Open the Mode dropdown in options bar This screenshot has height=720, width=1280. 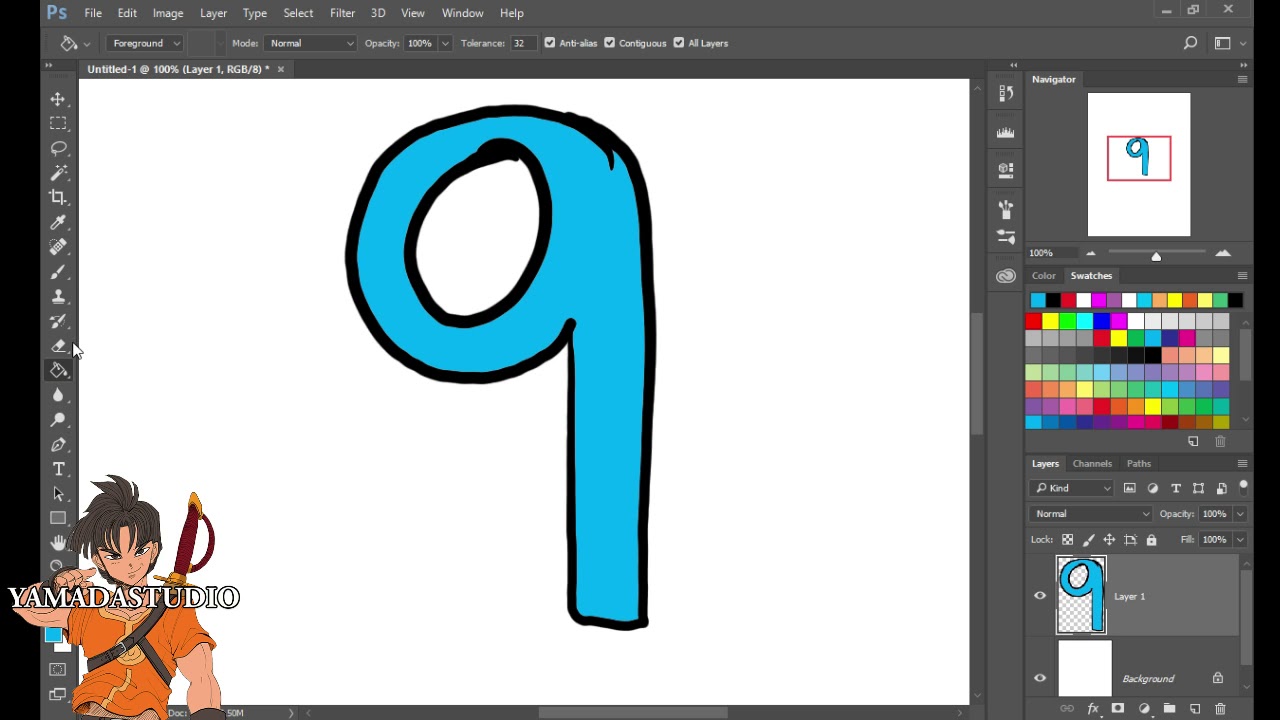[310, 43]
